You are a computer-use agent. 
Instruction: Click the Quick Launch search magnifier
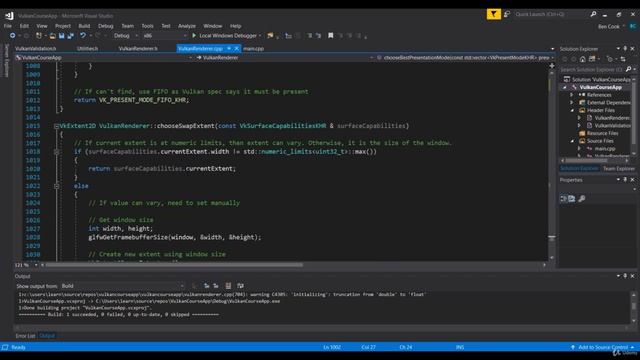(593, 14)
